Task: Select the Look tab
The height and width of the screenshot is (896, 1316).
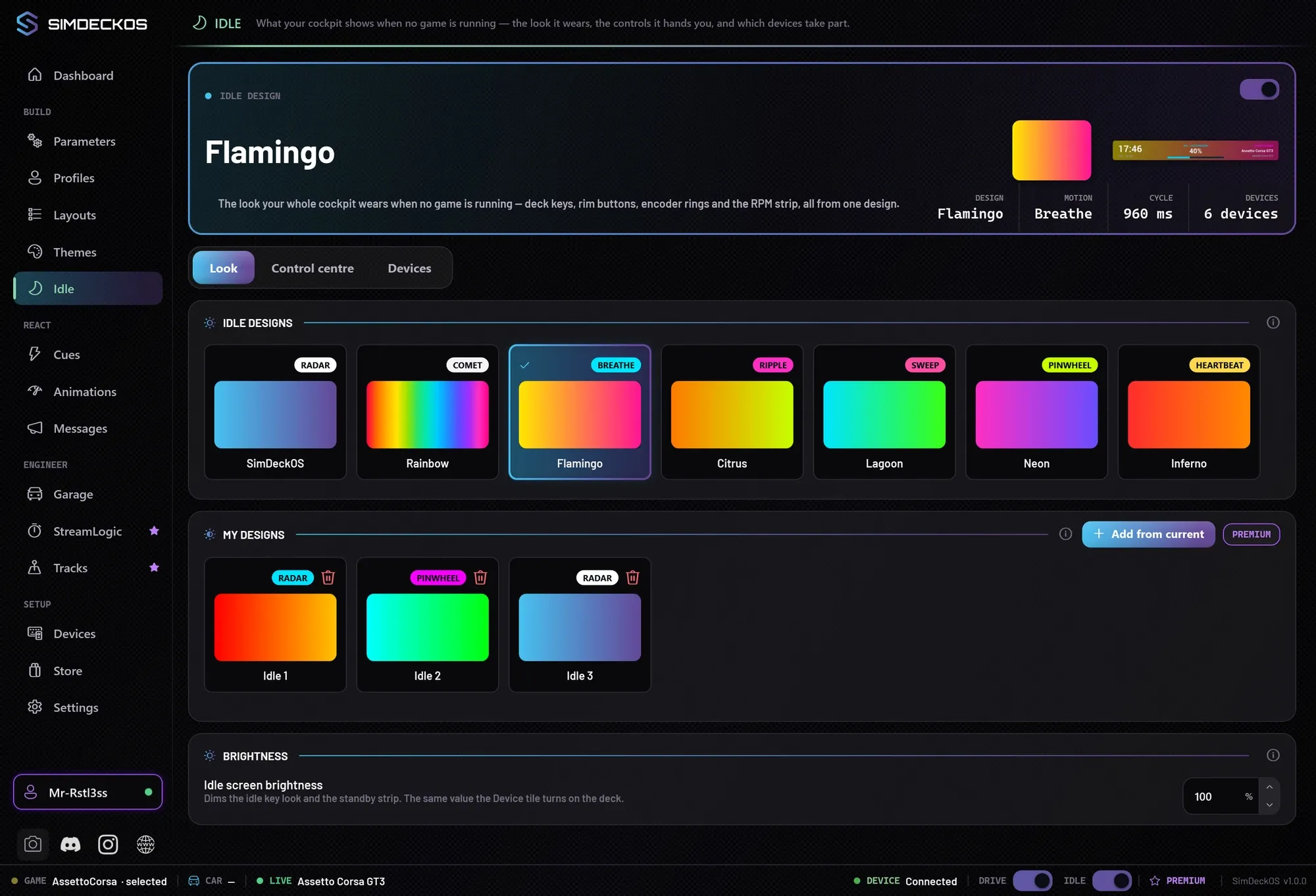Action: pos(223,268)
